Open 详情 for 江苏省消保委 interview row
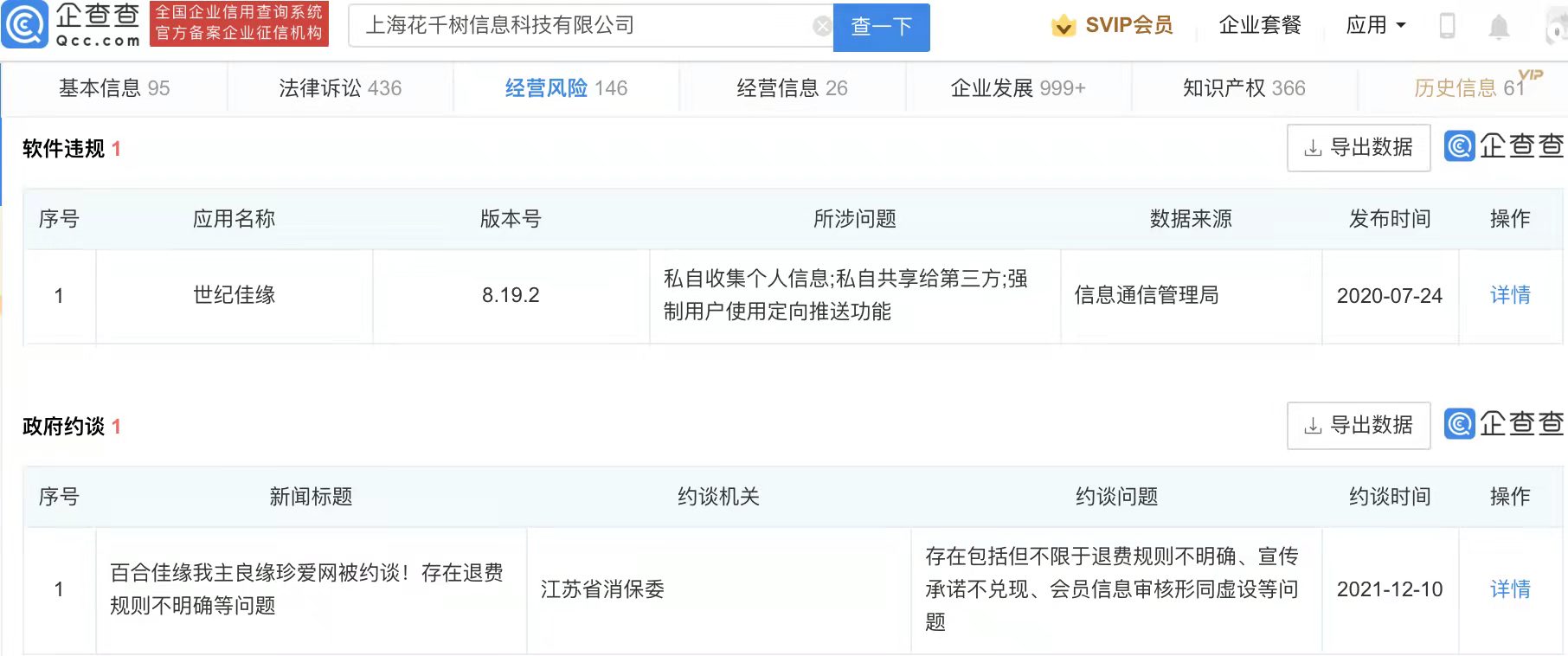The image size is (1568, 656). coord(1510,589)
